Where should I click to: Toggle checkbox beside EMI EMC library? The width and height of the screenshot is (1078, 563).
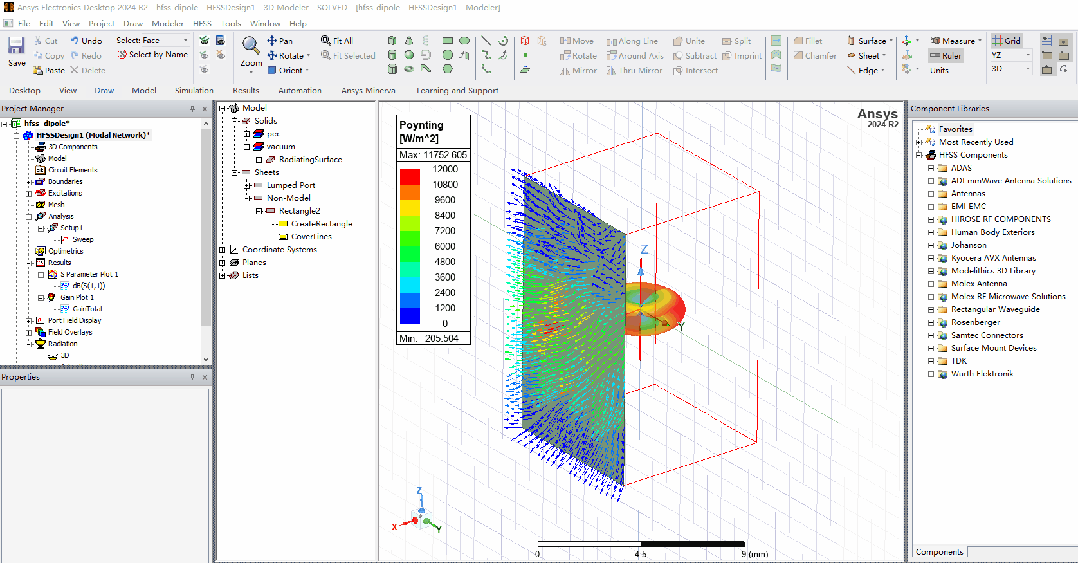pyautogui.click(x=931, y=206)
